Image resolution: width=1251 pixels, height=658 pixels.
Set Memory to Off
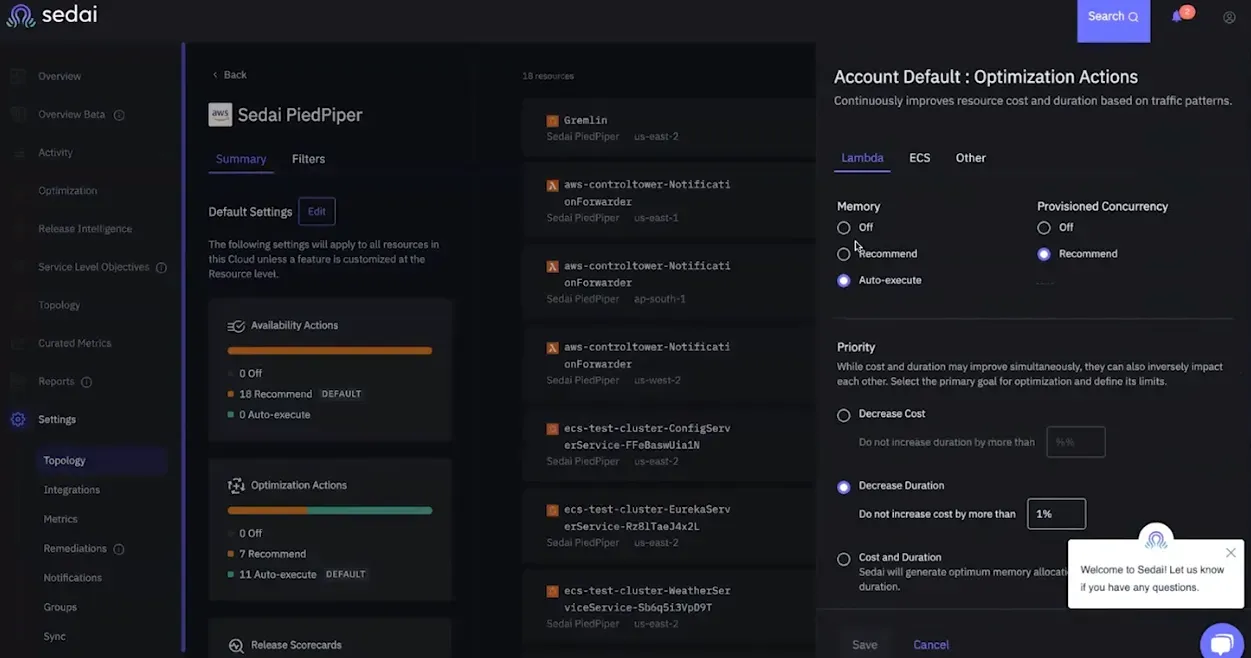point(844,228)
